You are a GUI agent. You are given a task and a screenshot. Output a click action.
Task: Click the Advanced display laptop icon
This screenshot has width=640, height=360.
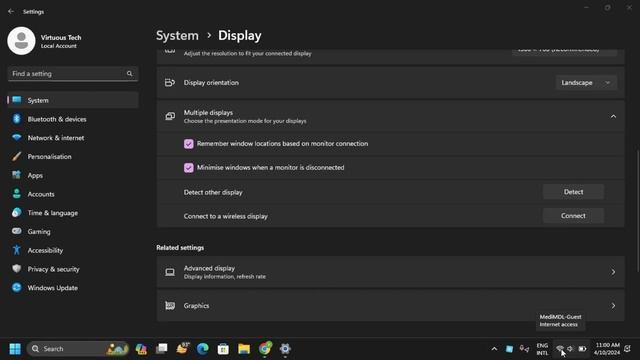pos(170,272)
